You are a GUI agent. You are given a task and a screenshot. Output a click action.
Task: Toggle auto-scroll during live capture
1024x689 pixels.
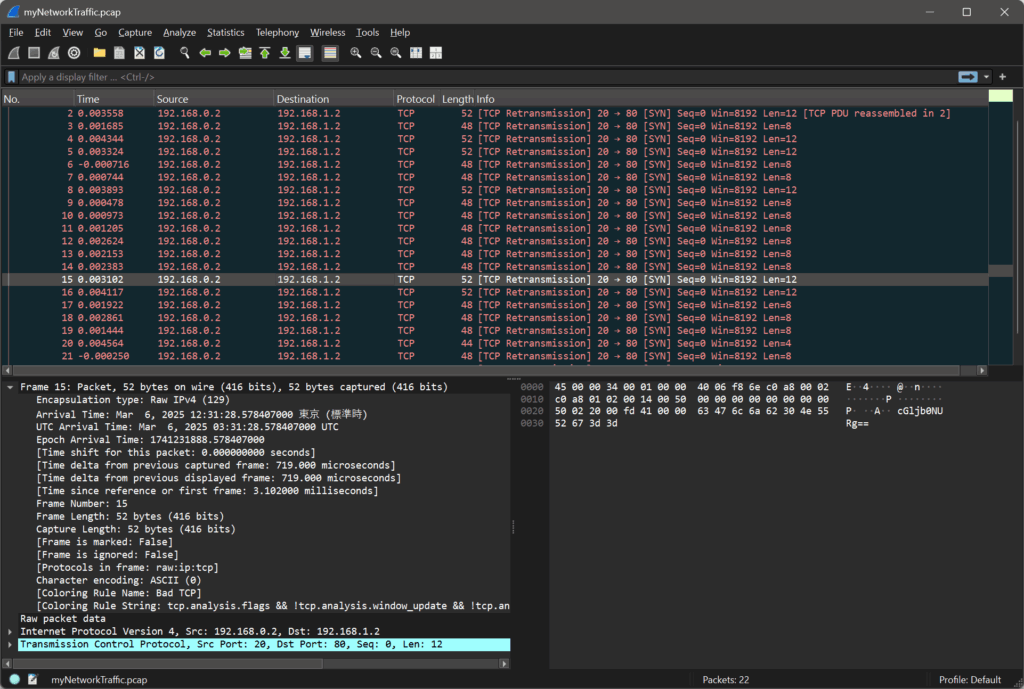click(305, 53)
